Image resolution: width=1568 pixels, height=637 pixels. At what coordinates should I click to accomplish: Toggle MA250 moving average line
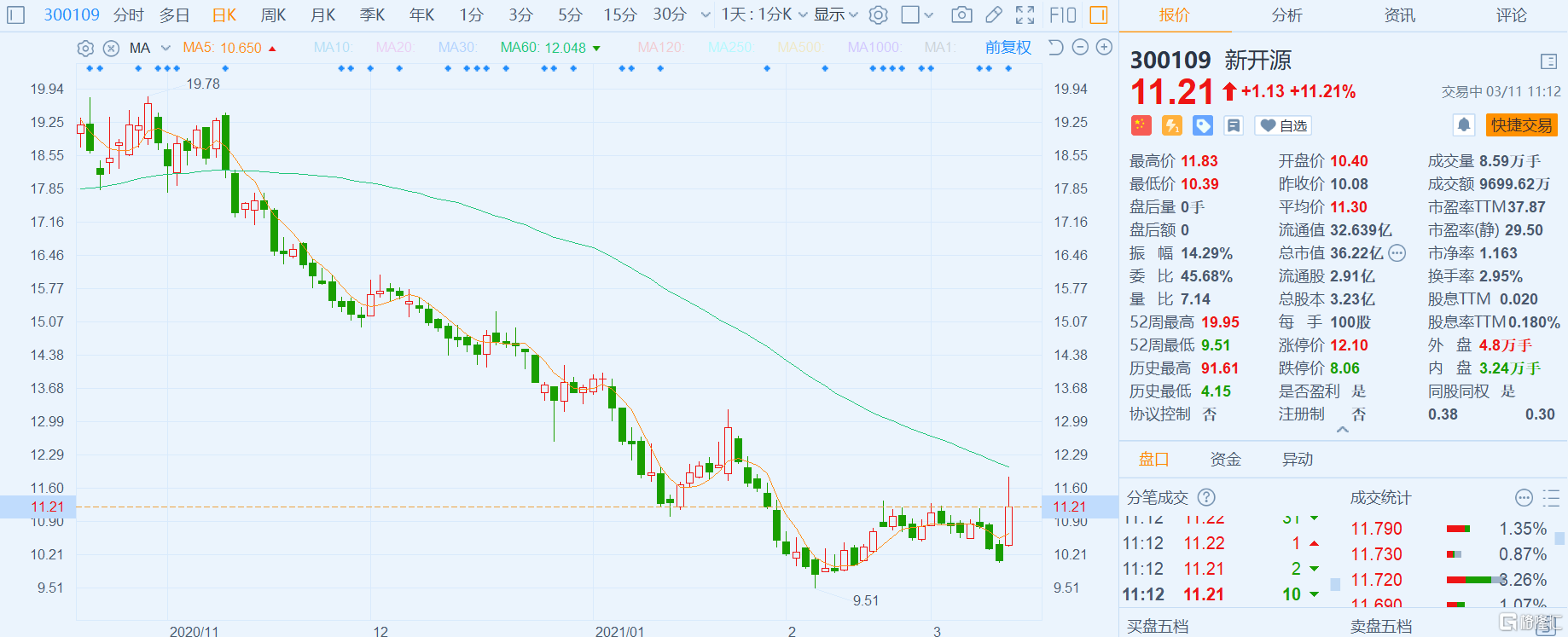pyautogui.click(x=730, y=48)
